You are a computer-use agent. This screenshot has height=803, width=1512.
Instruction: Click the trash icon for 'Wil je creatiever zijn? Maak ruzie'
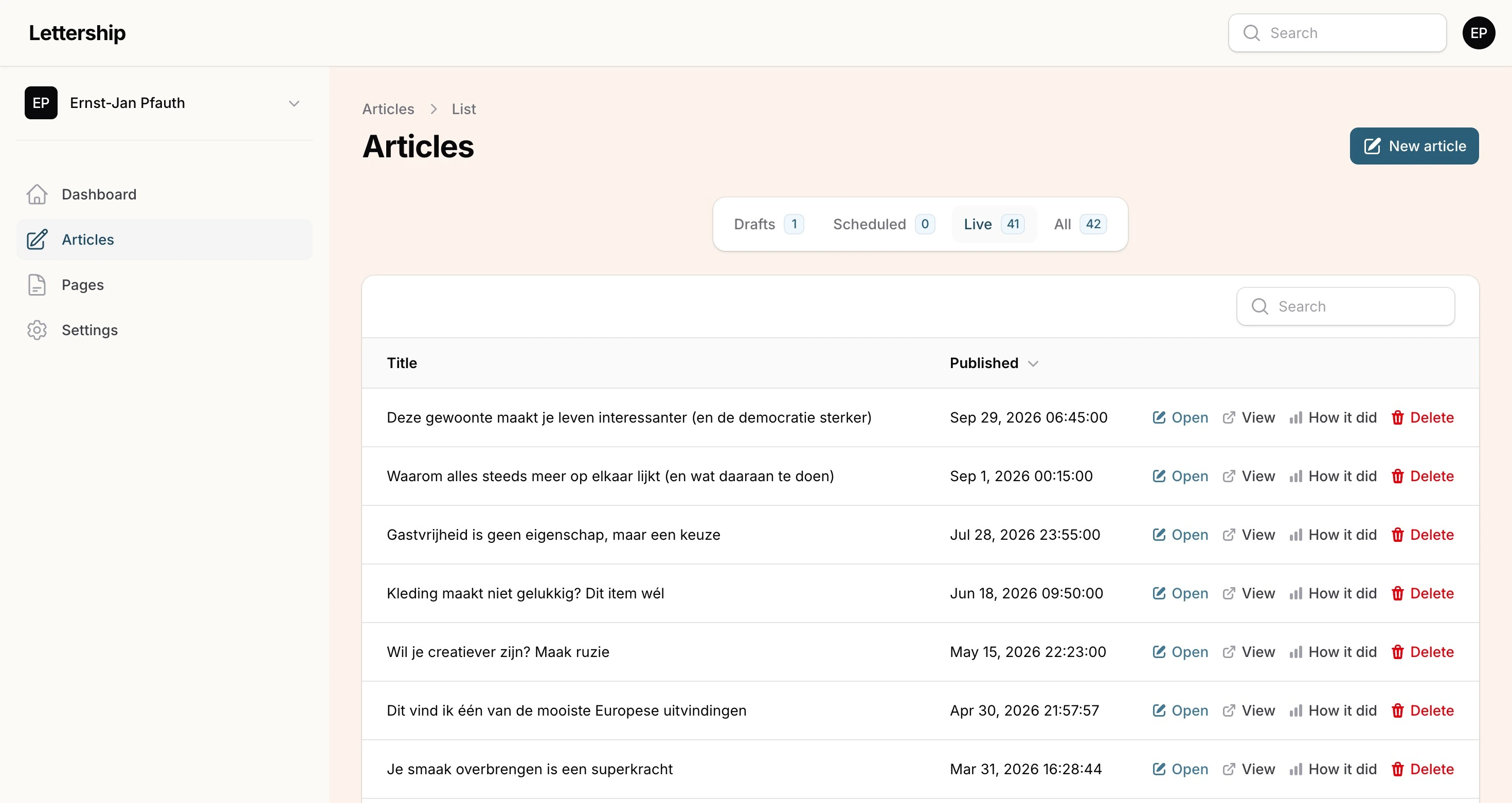pos(1397,652)
